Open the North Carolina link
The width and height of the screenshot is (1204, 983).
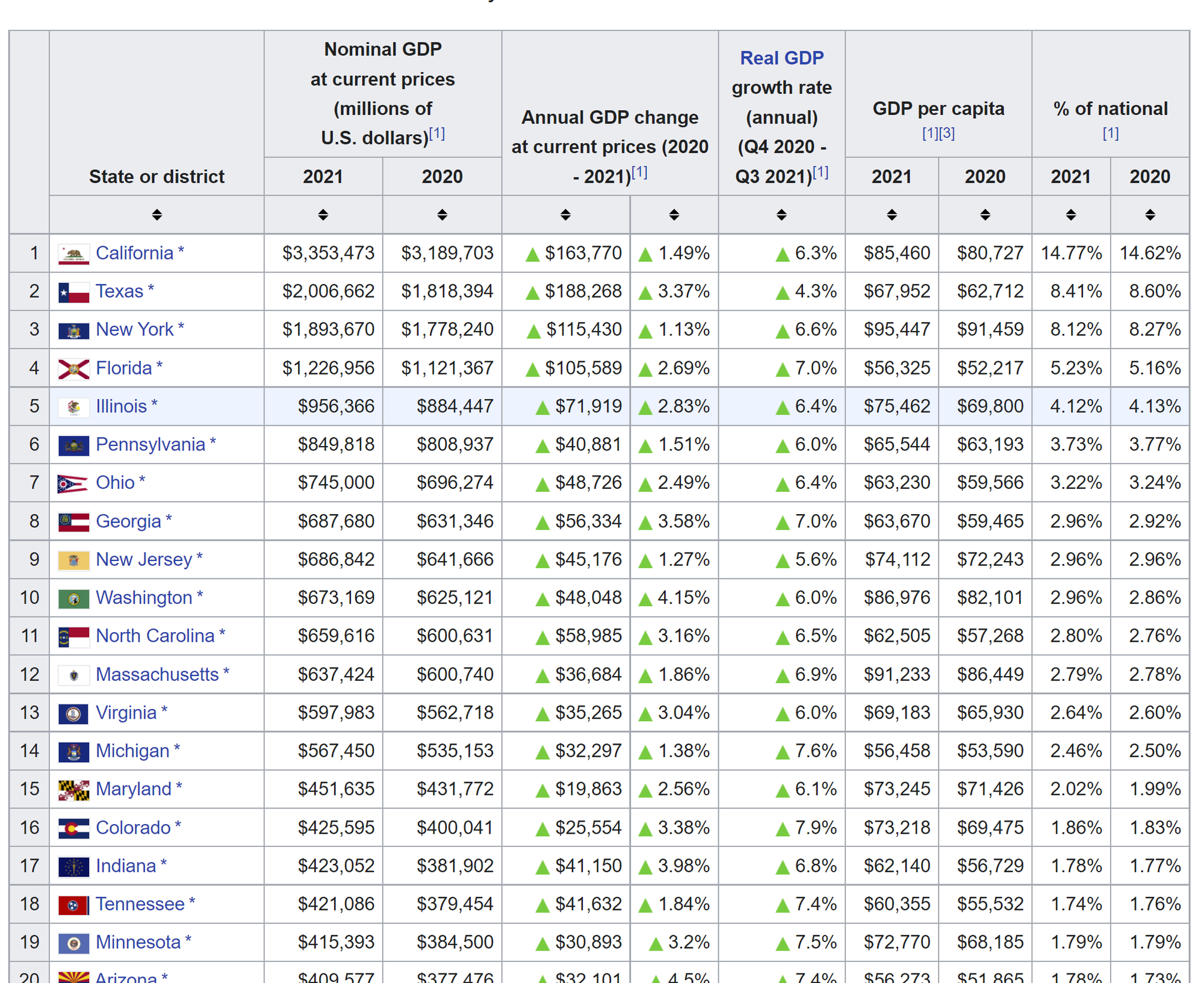(155, 636)
